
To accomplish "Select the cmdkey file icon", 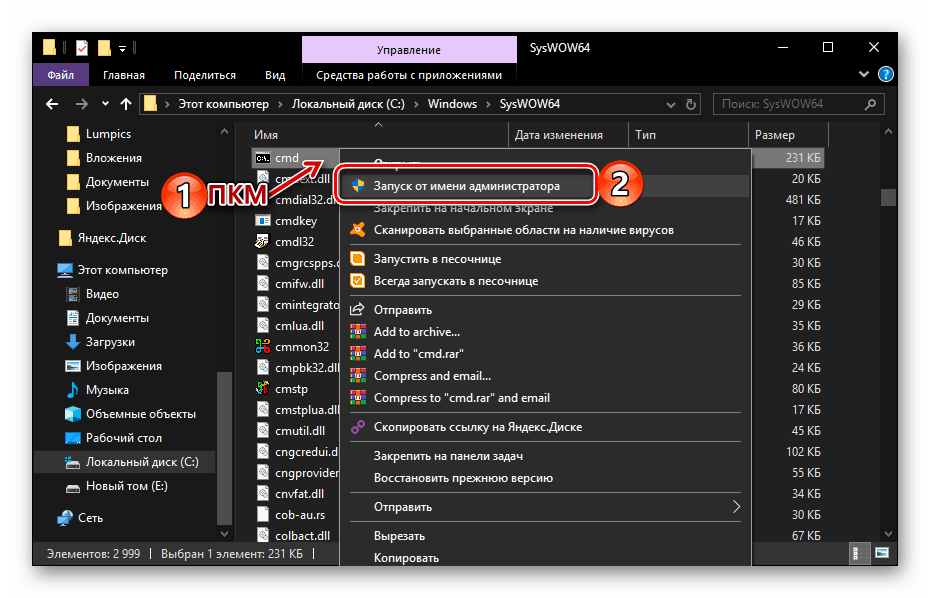I will coord(263,221).
